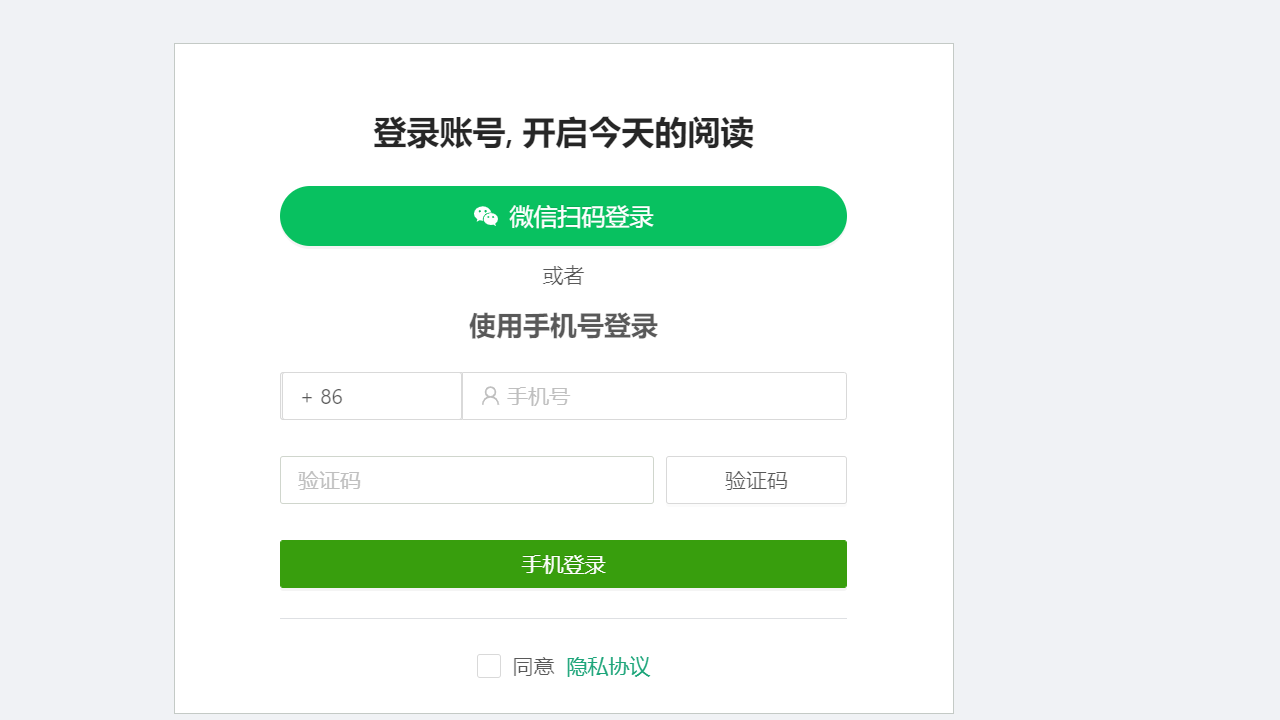
Task: Click the 使用手机号登录 heading
Action: 563,327
